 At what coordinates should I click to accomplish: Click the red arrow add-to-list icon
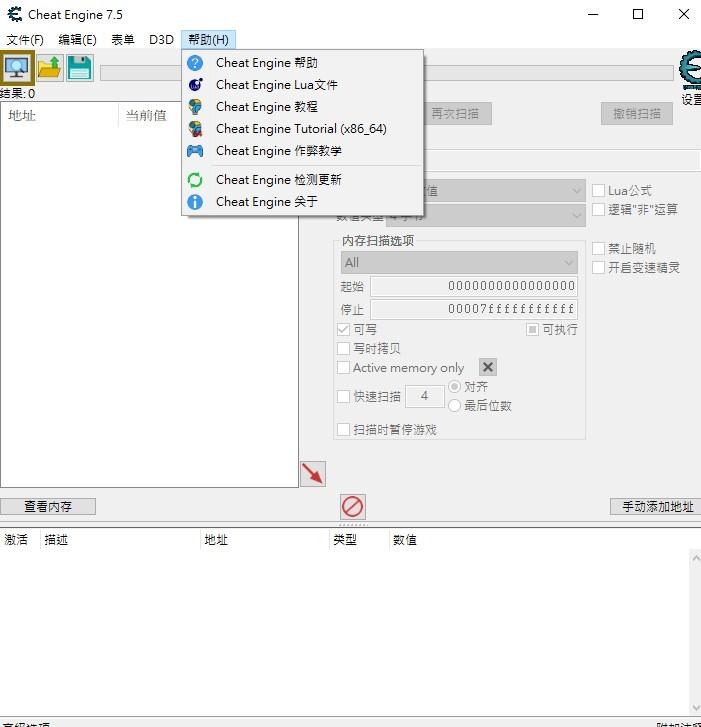(x=313, y=474)
